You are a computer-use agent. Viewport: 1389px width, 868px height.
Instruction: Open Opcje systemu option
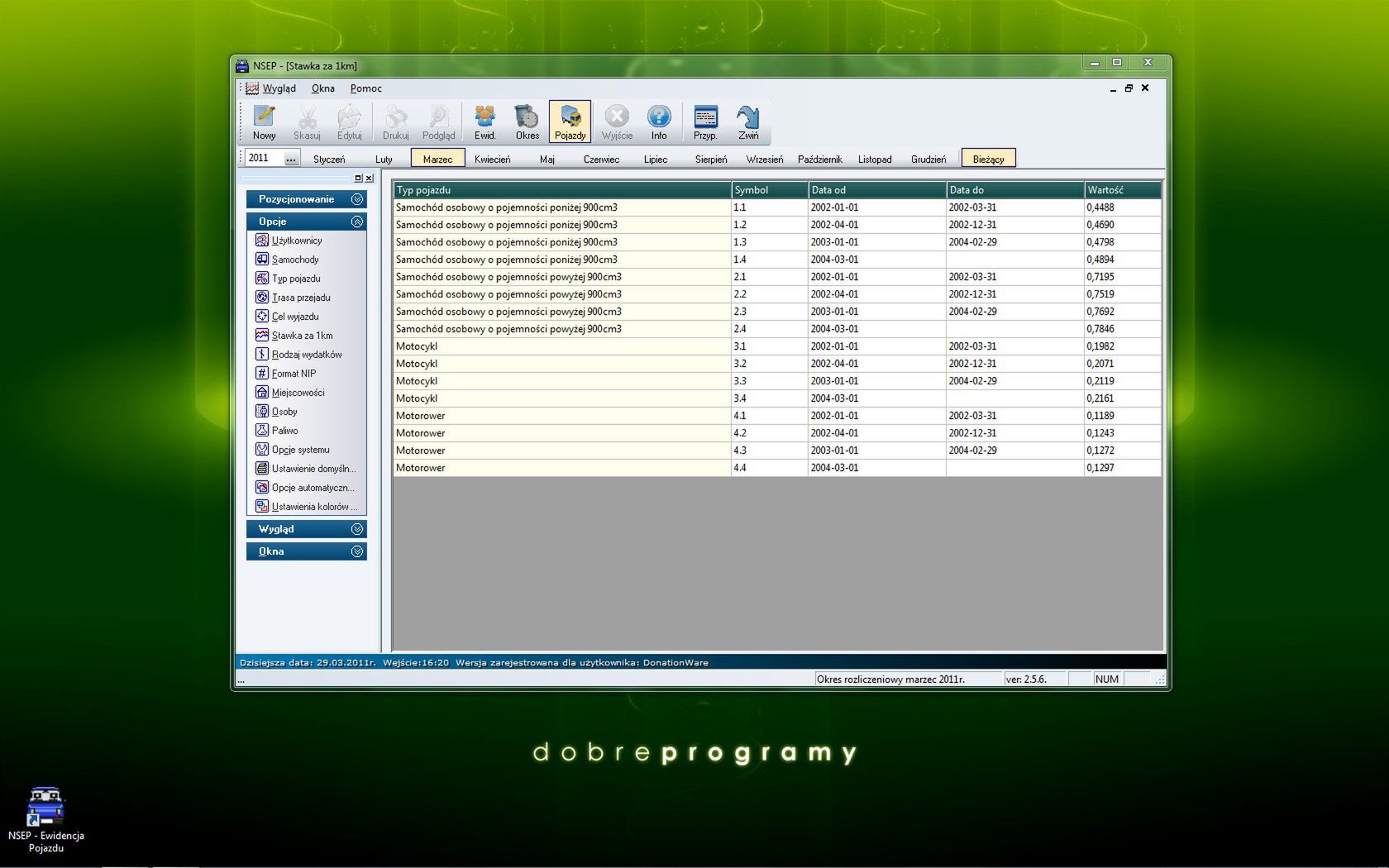click(x=293, y=450)
